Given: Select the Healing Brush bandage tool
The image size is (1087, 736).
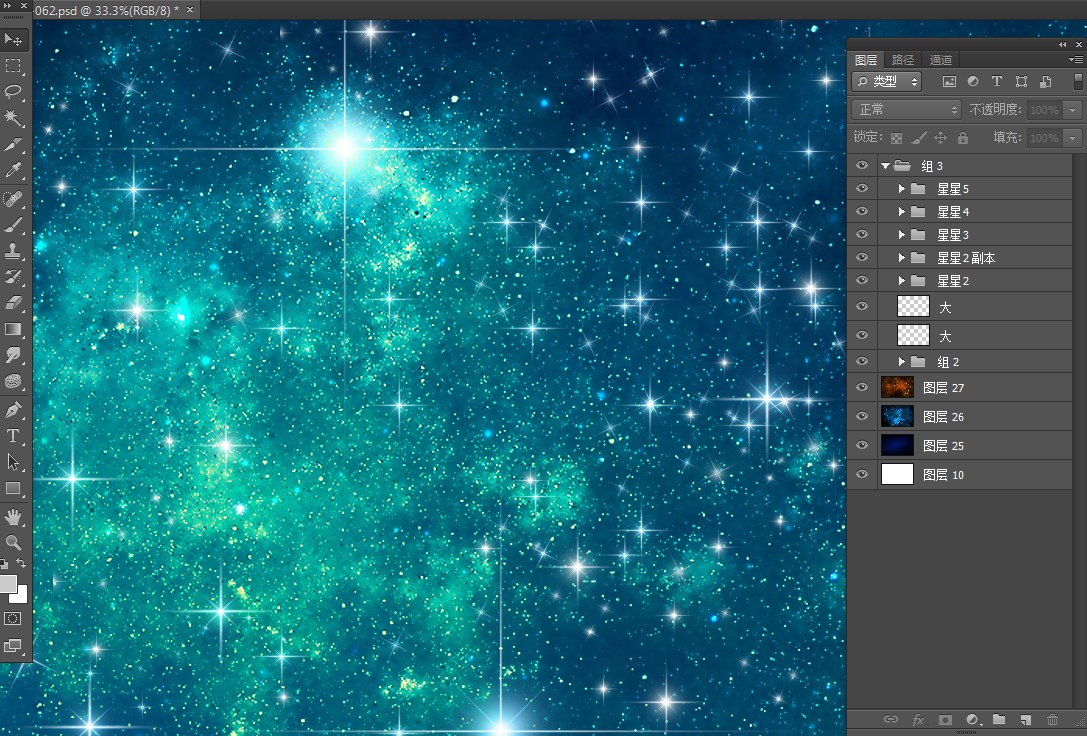Looking at the screenshot, I should [x=13, y=199].
